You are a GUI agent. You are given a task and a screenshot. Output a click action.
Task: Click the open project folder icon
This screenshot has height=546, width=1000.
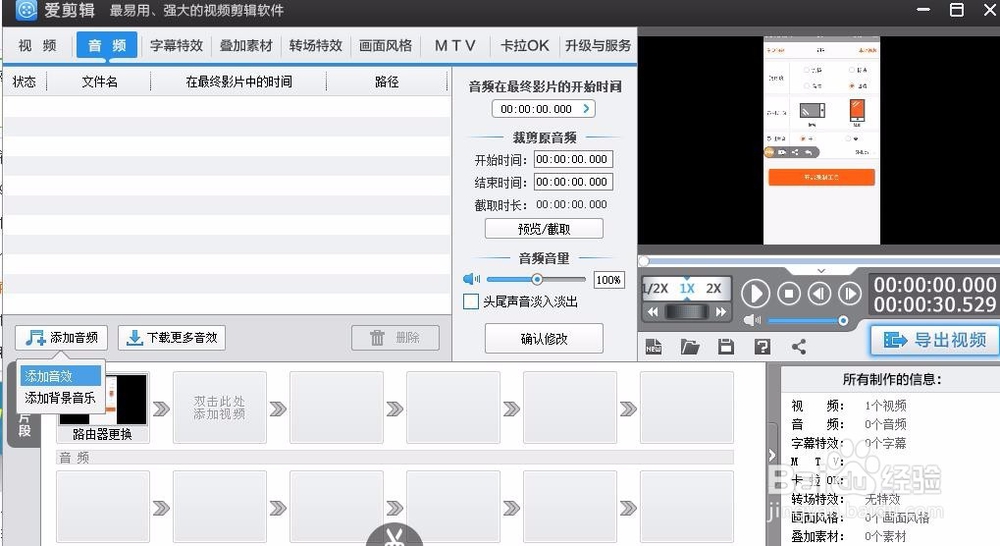689,346
